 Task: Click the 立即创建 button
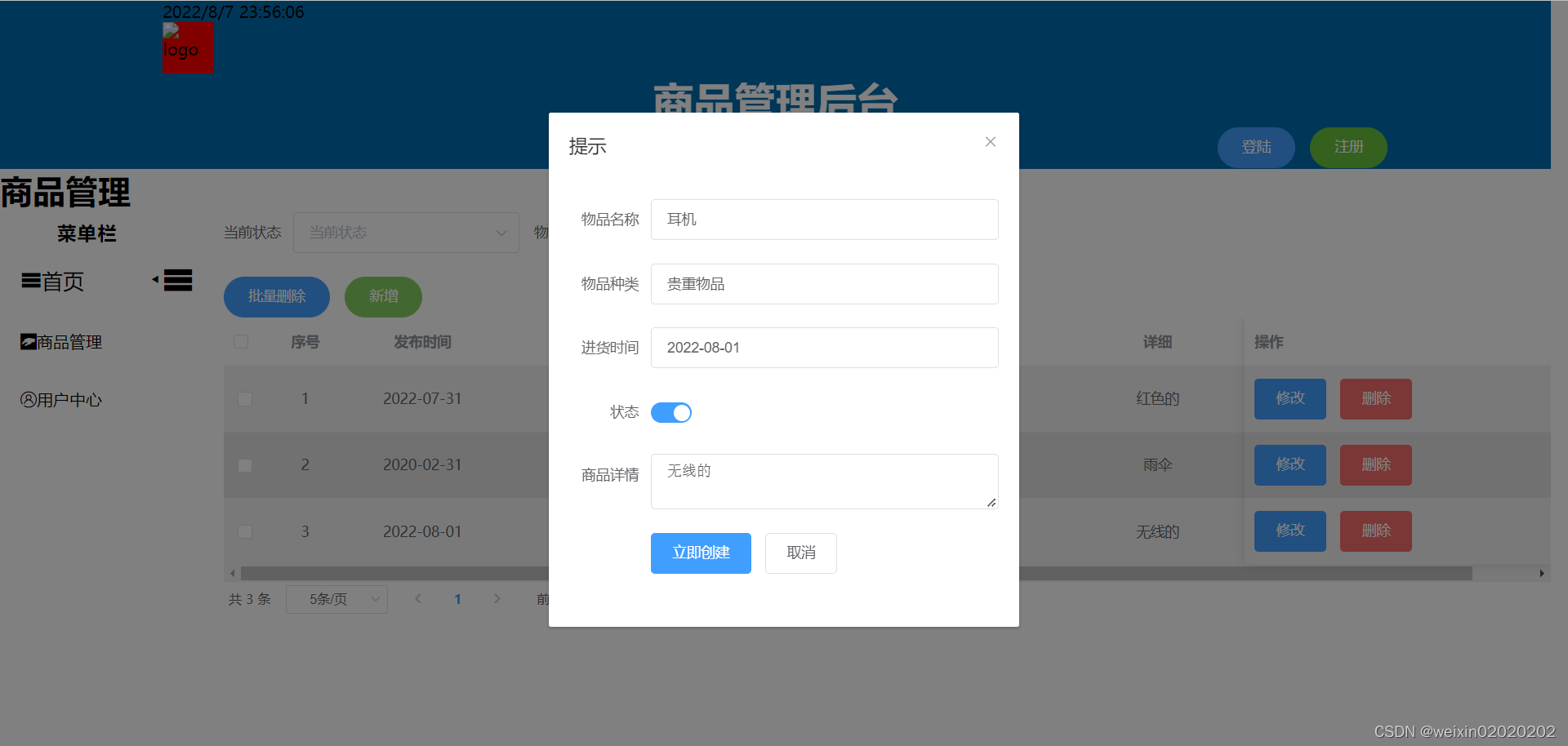[x=700, y=553]
